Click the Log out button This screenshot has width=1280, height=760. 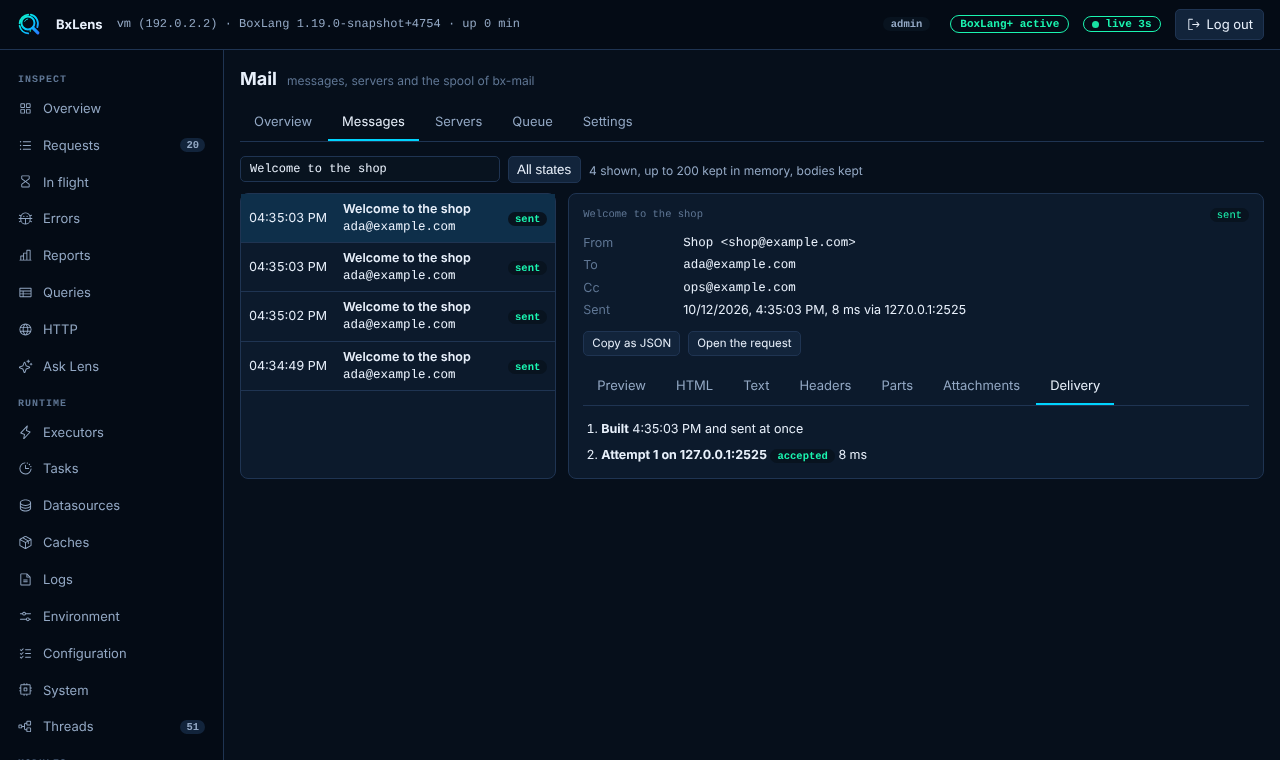coord(1219,24)
